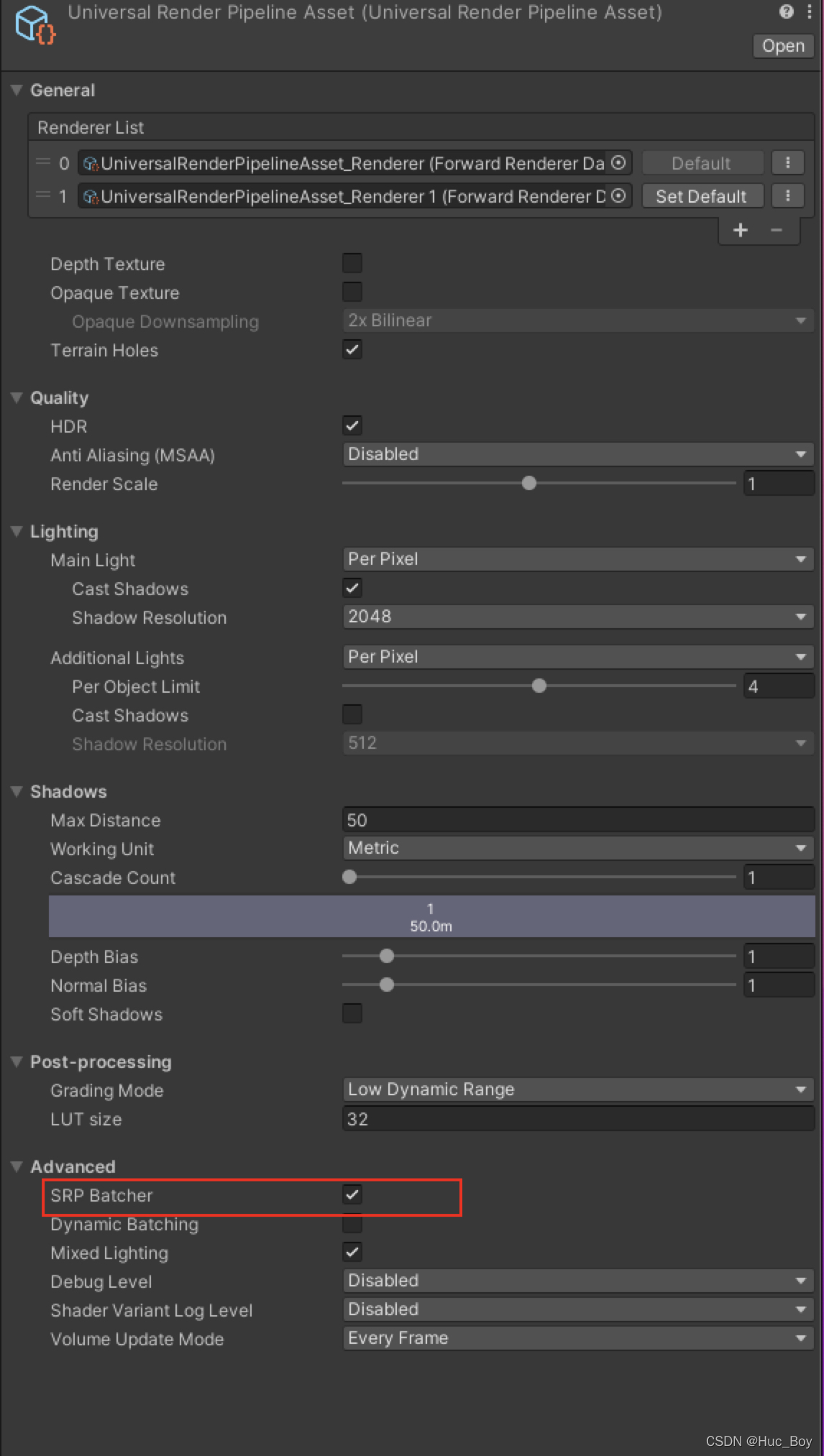
Task: Collapse the Advanced section
Action: 17,1166
